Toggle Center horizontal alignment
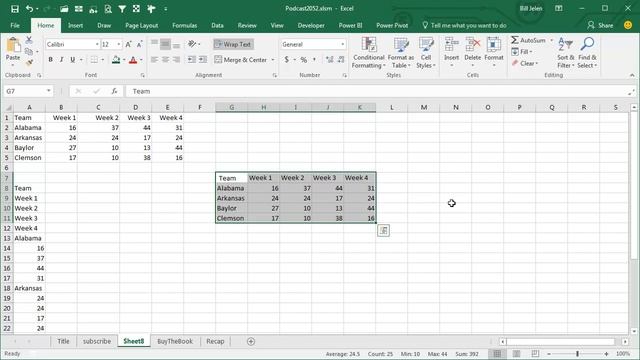Viewport: 640px width, 360px height. (165, 60)
